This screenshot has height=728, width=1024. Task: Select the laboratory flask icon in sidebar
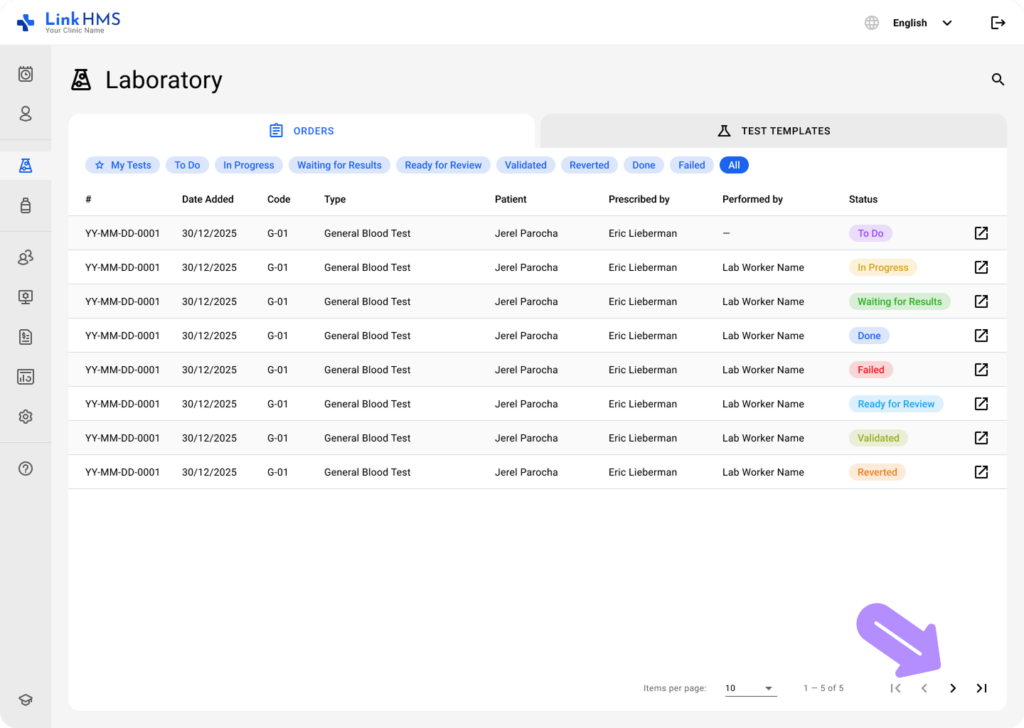click(25, 165)
